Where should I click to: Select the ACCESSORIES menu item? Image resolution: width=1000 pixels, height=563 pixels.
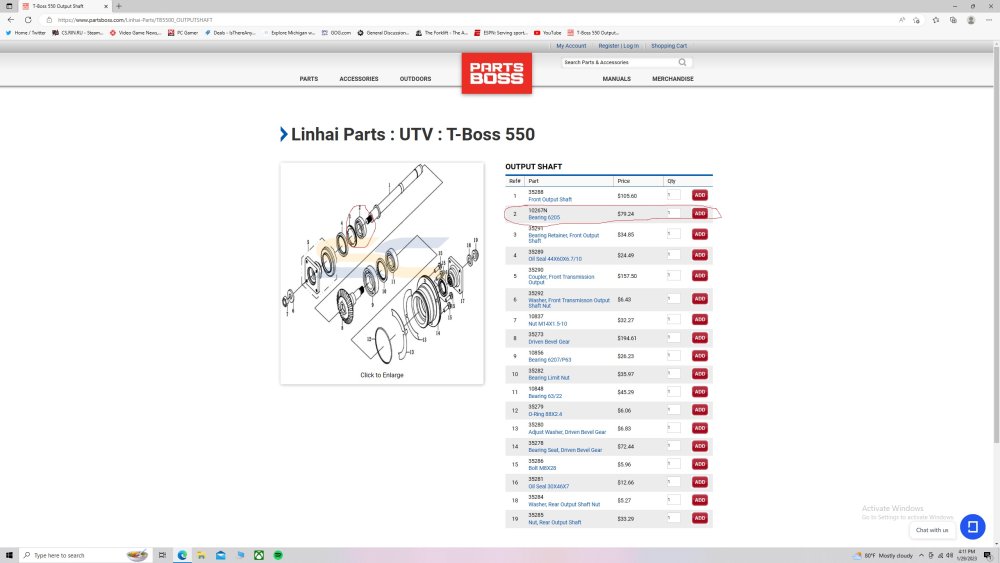[x=358, y=79]
